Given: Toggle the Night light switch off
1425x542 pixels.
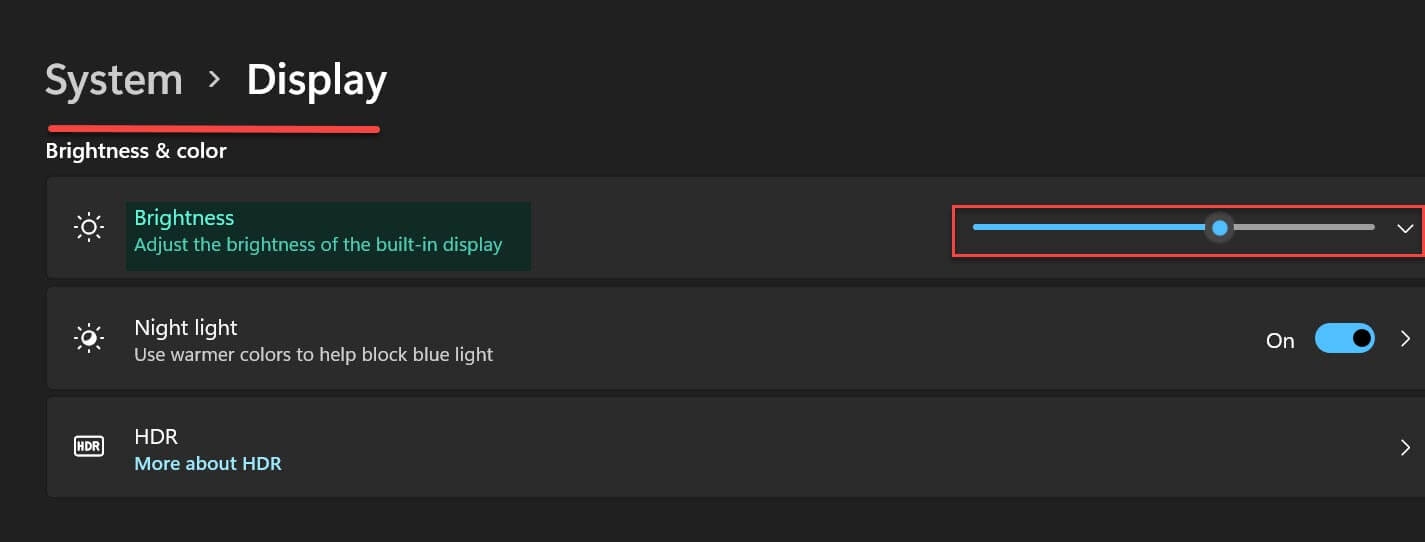Looking at the screenshot, I should click(x=1345, y=339).
